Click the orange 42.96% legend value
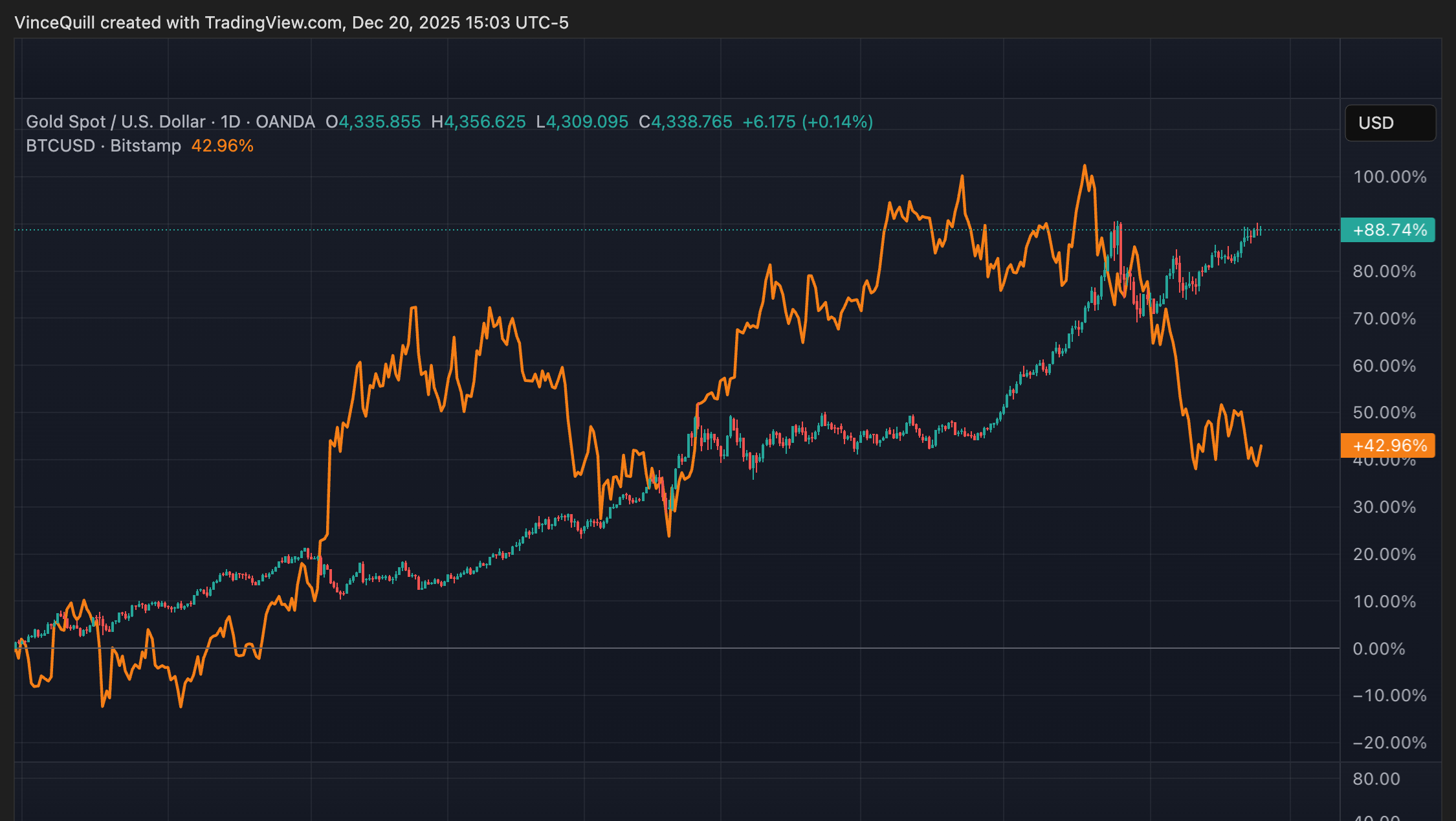Image resolution: width=1456 pixels, height=821 pixels. 222,146
